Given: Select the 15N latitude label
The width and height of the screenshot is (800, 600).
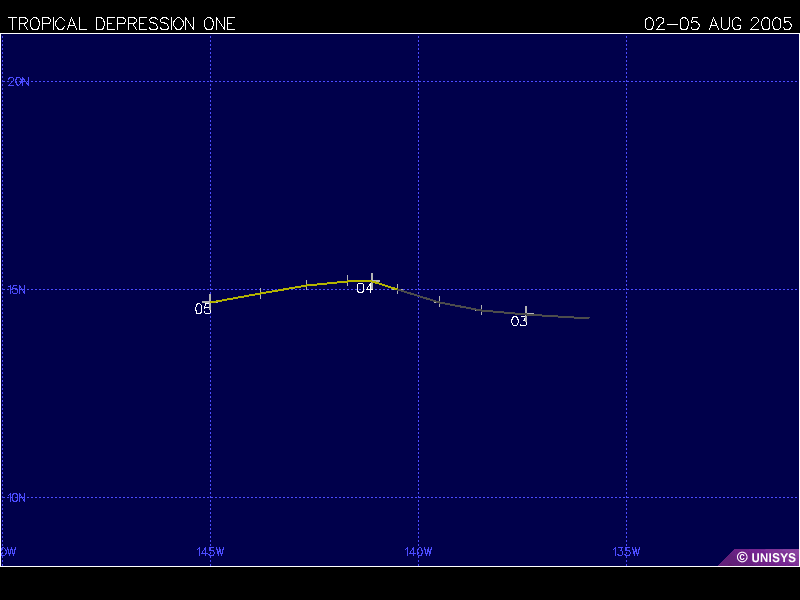Looking at the screenshot, I should 18,290.
